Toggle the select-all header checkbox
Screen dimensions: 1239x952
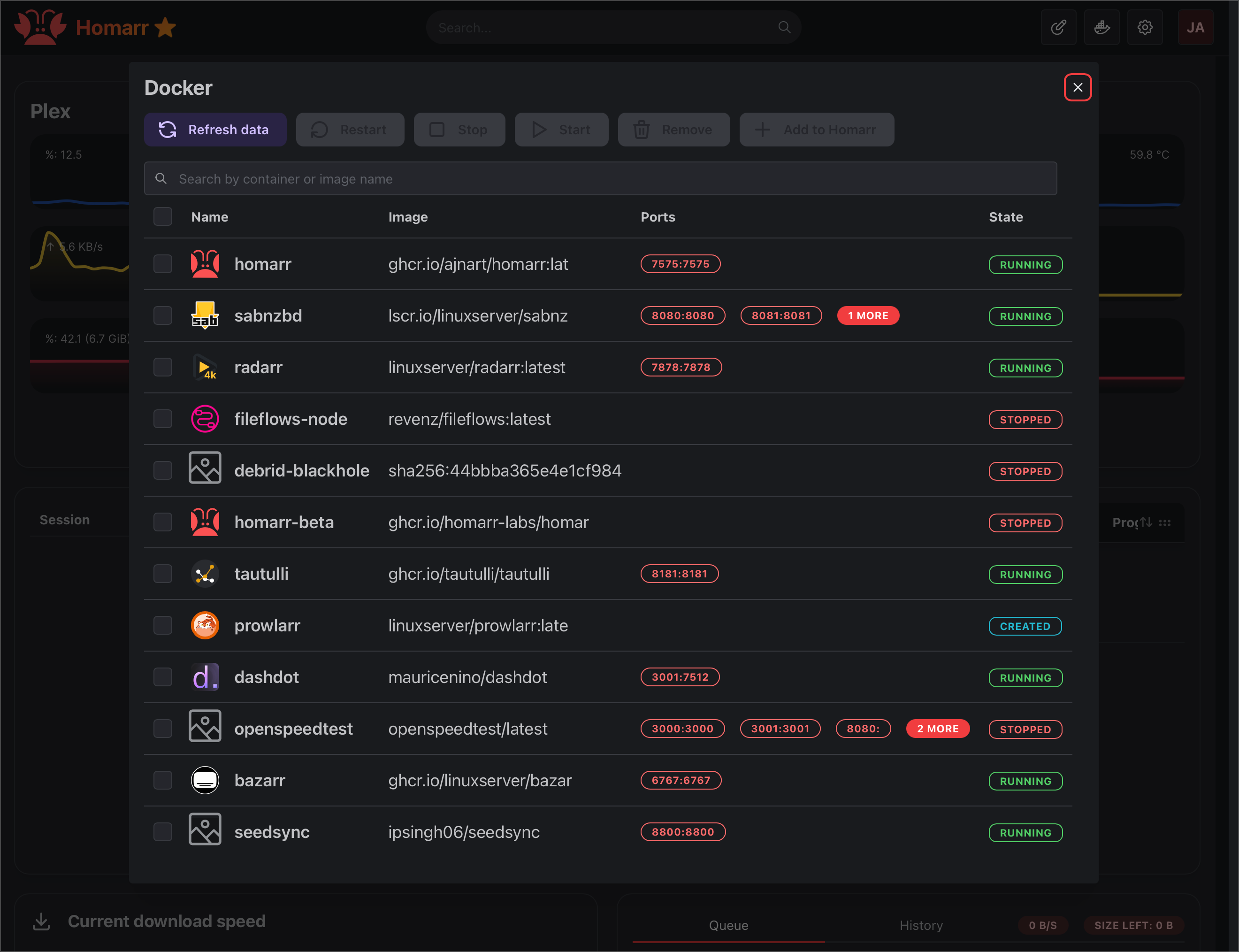pyautogui.click(x=162, y=216)
